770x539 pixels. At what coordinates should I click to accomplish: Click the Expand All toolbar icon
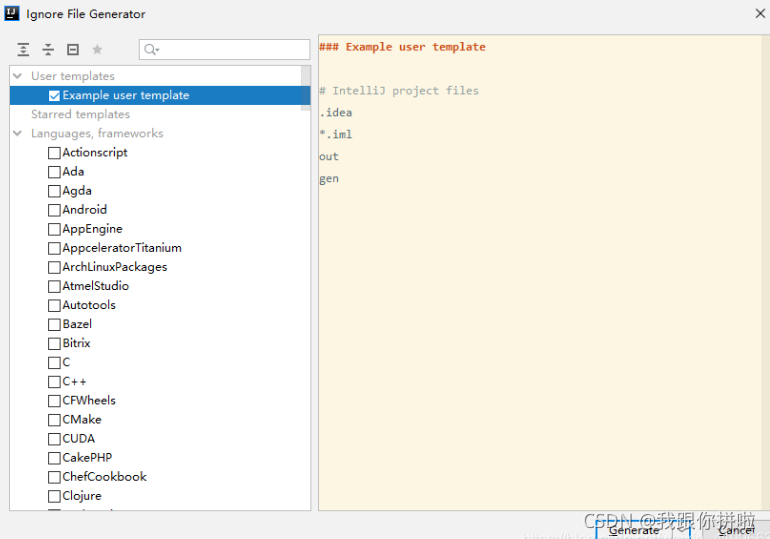click(23, 50)
